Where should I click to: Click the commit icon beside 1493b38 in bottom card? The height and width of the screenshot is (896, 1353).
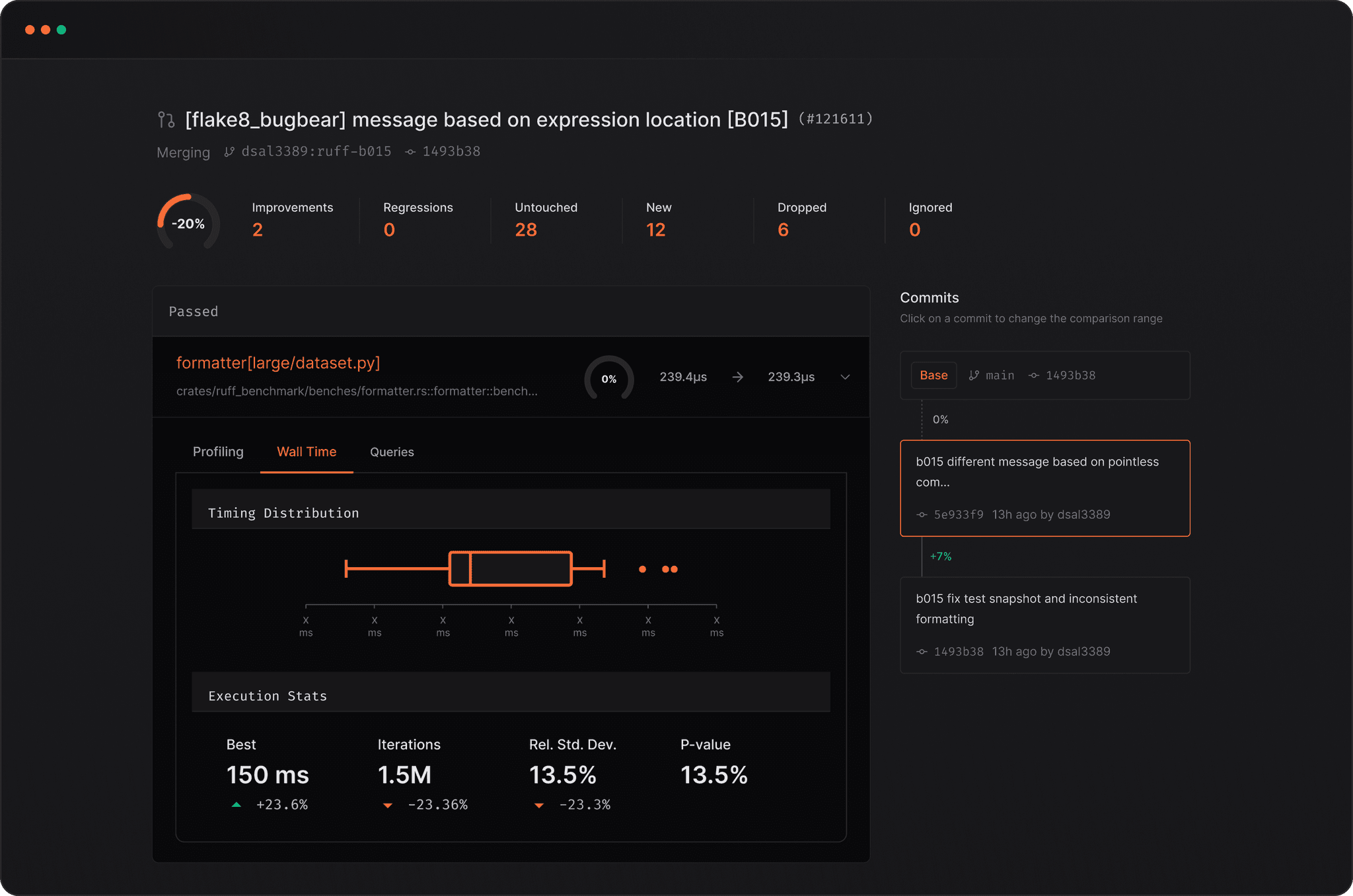pyautogui.click(x=921, y=651)
